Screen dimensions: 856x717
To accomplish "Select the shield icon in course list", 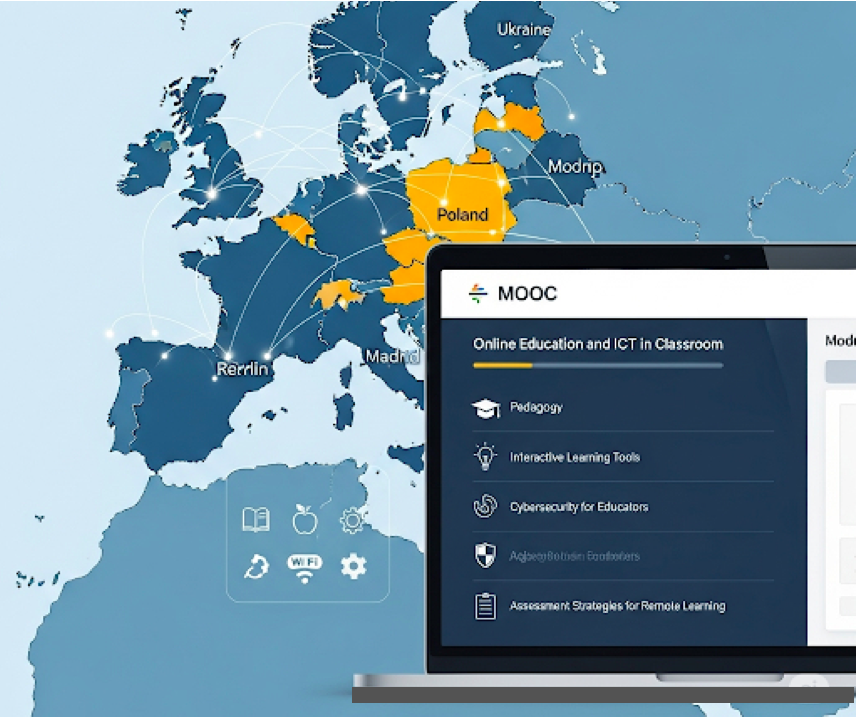I will click(485, 556).
